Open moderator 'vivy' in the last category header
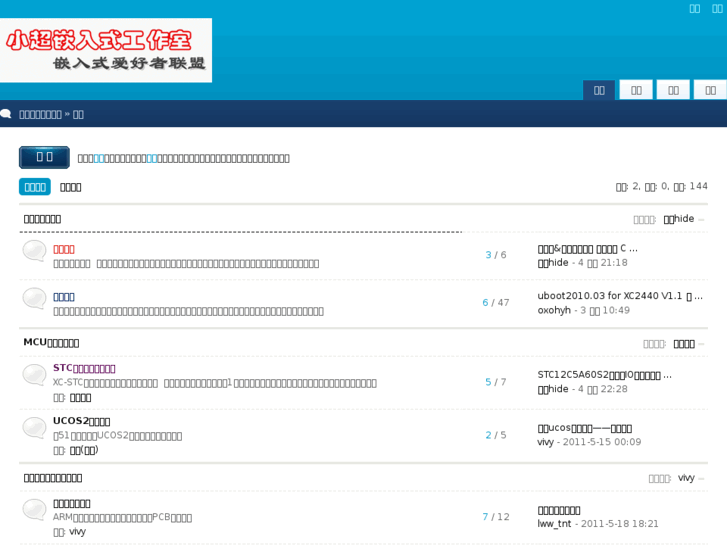 point(686,478)
